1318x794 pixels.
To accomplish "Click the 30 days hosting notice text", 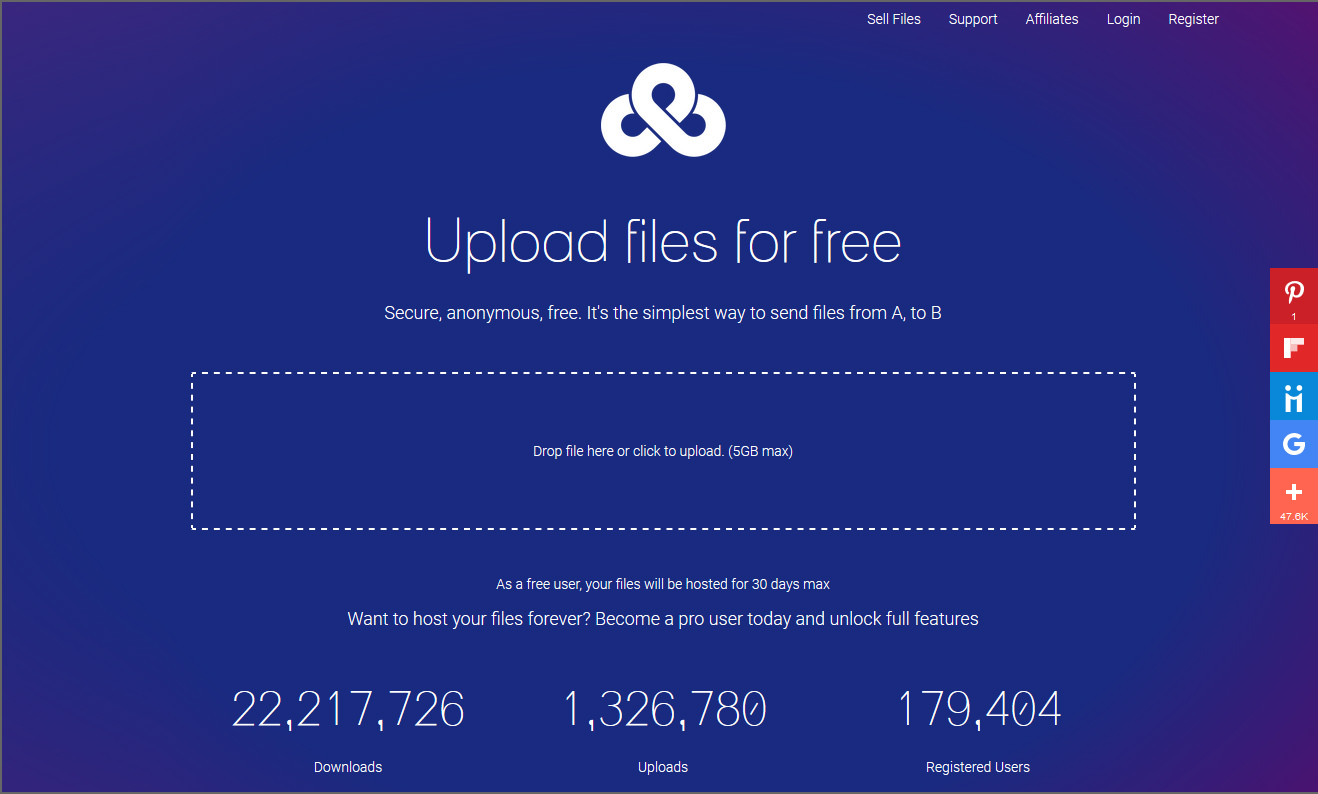I will (663, 584).
